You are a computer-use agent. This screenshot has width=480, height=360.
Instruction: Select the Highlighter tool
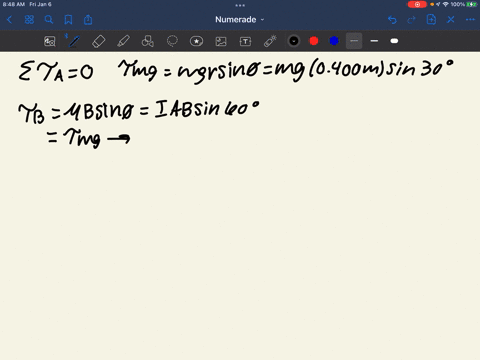pyautogui.click(x=123, y=41)
